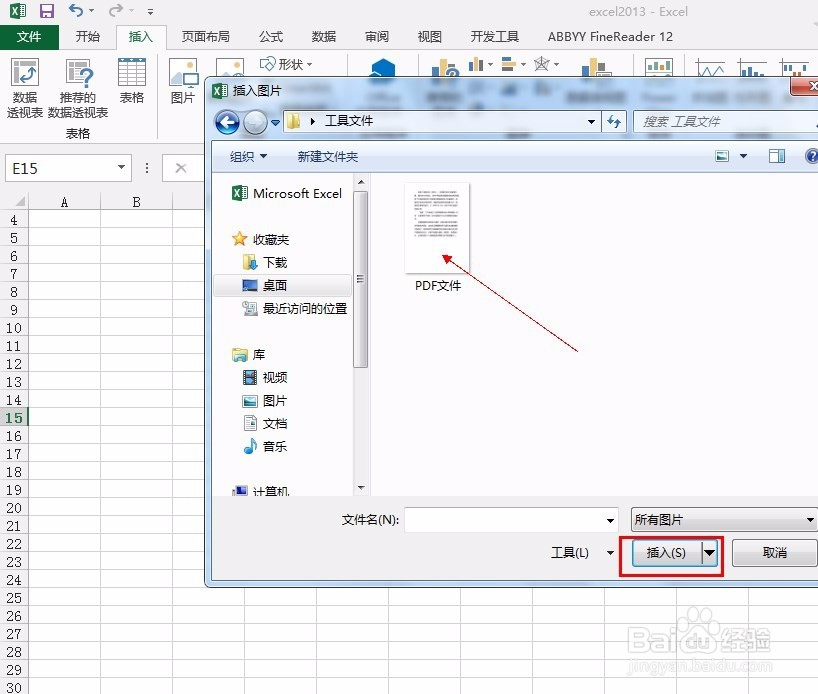Click the change view icon
Viewport: 818px width, 694px height.
(x=722, y=155)
